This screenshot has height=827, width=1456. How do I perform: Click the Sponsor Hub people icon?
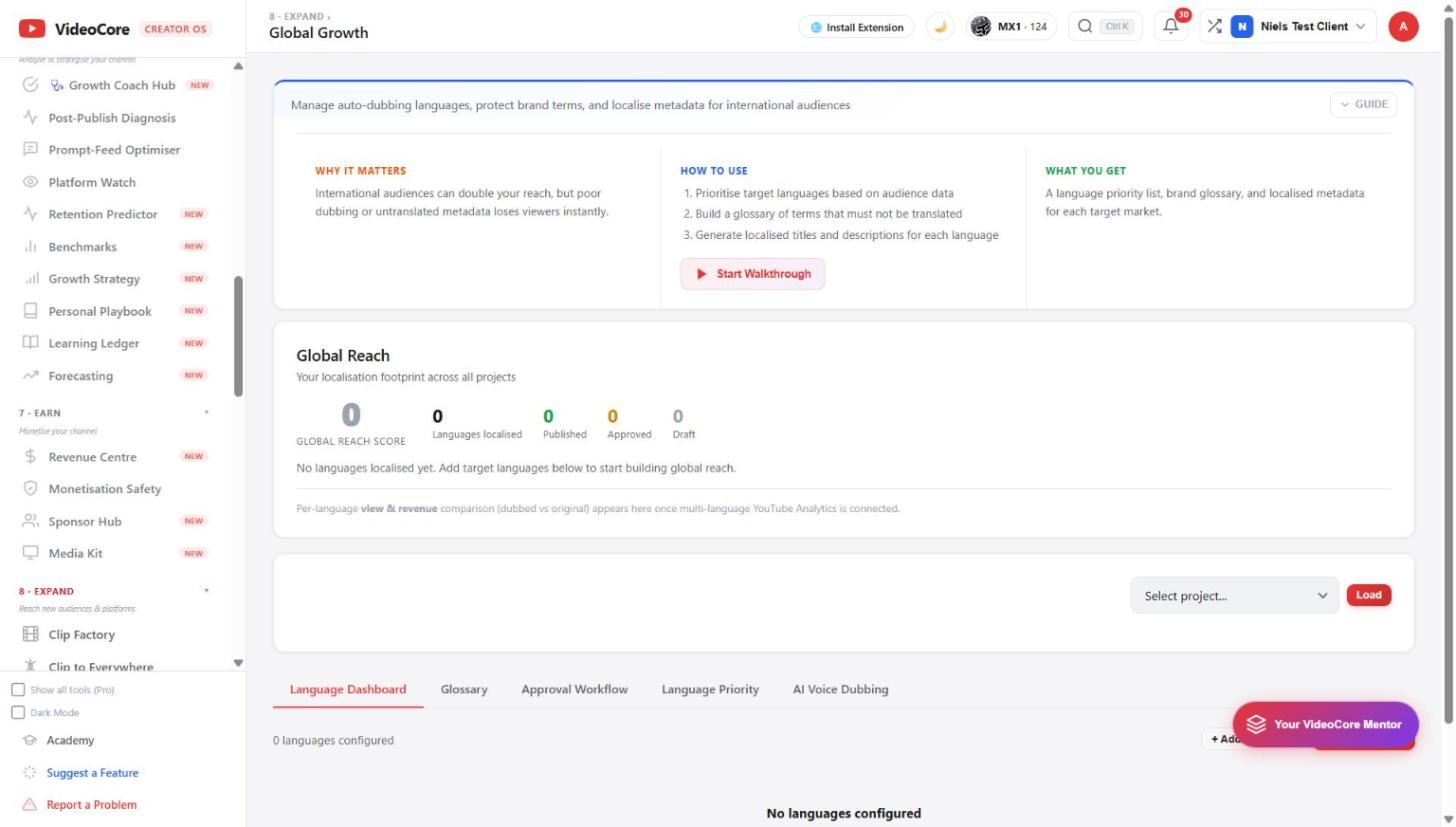[x=31, y=521]
